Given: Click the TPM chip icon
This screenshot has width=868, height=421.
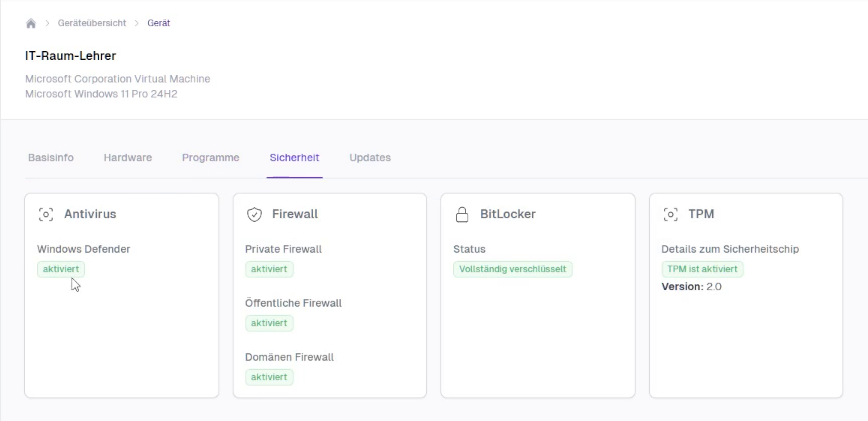Looking at the screenshot, I should pos(670,214).
